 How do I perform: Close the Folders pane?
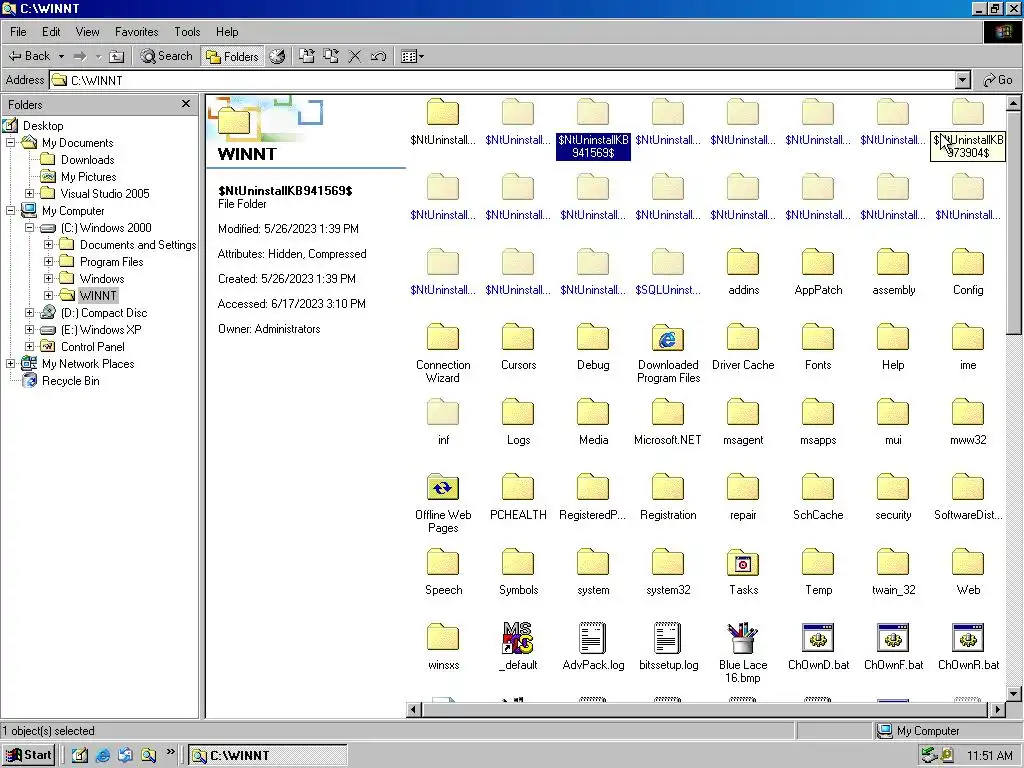pyautogui.click(x=186, y=104)
